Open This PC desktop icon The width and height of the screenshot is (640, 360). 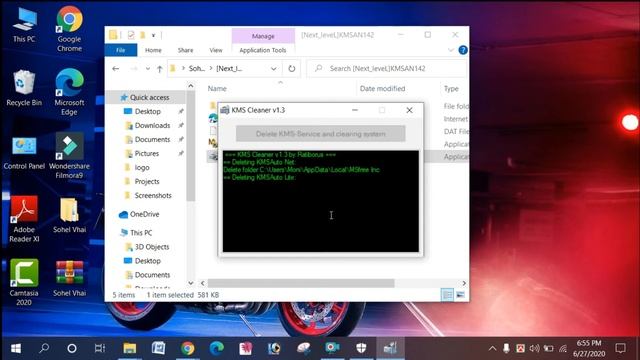tap(24, 26)
